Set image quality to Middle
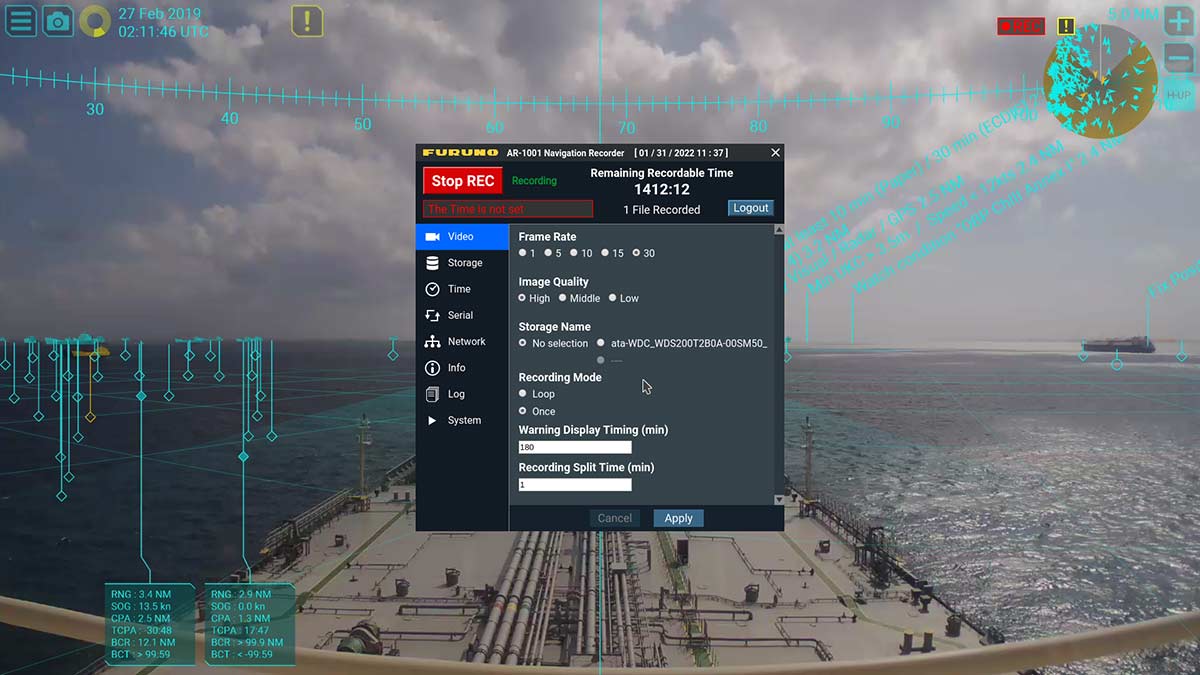Image resolution: width=1200 pixels, height=675 pixels. [563, 298]
